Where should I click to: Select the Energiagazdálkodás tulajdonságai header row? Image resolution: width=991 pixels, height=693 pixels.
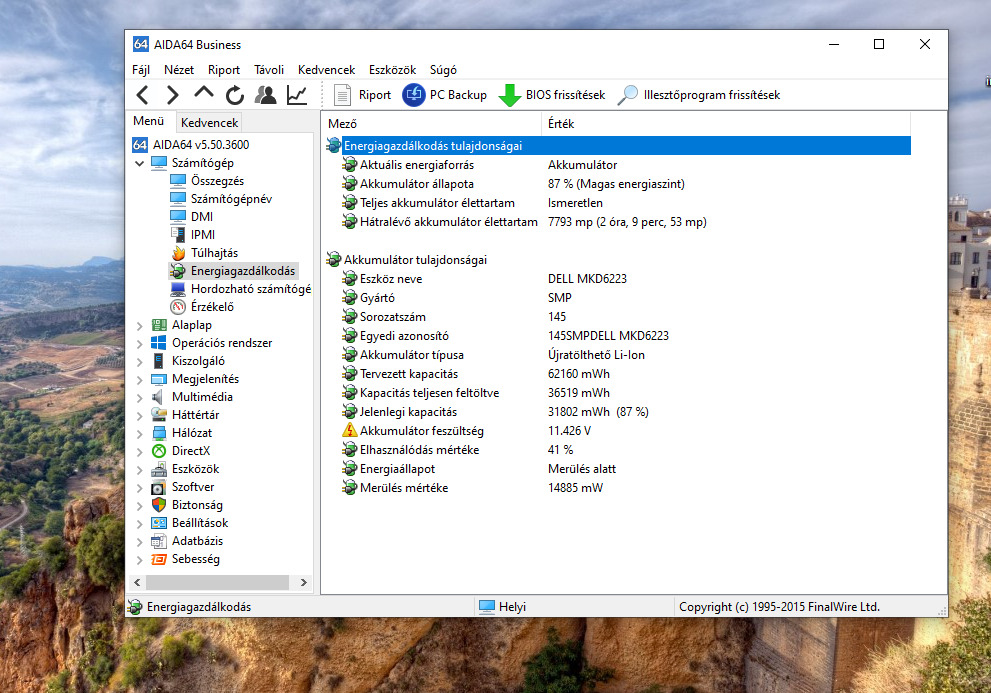pos(618,146)
